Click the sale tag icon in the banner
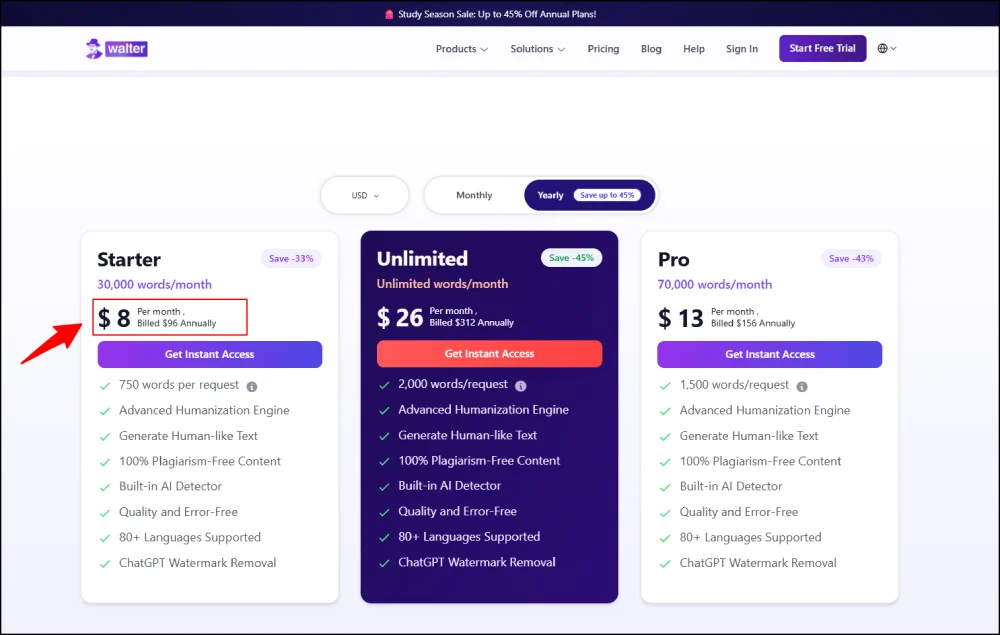This screenshot has height=635, width=1000. point(390,13)
